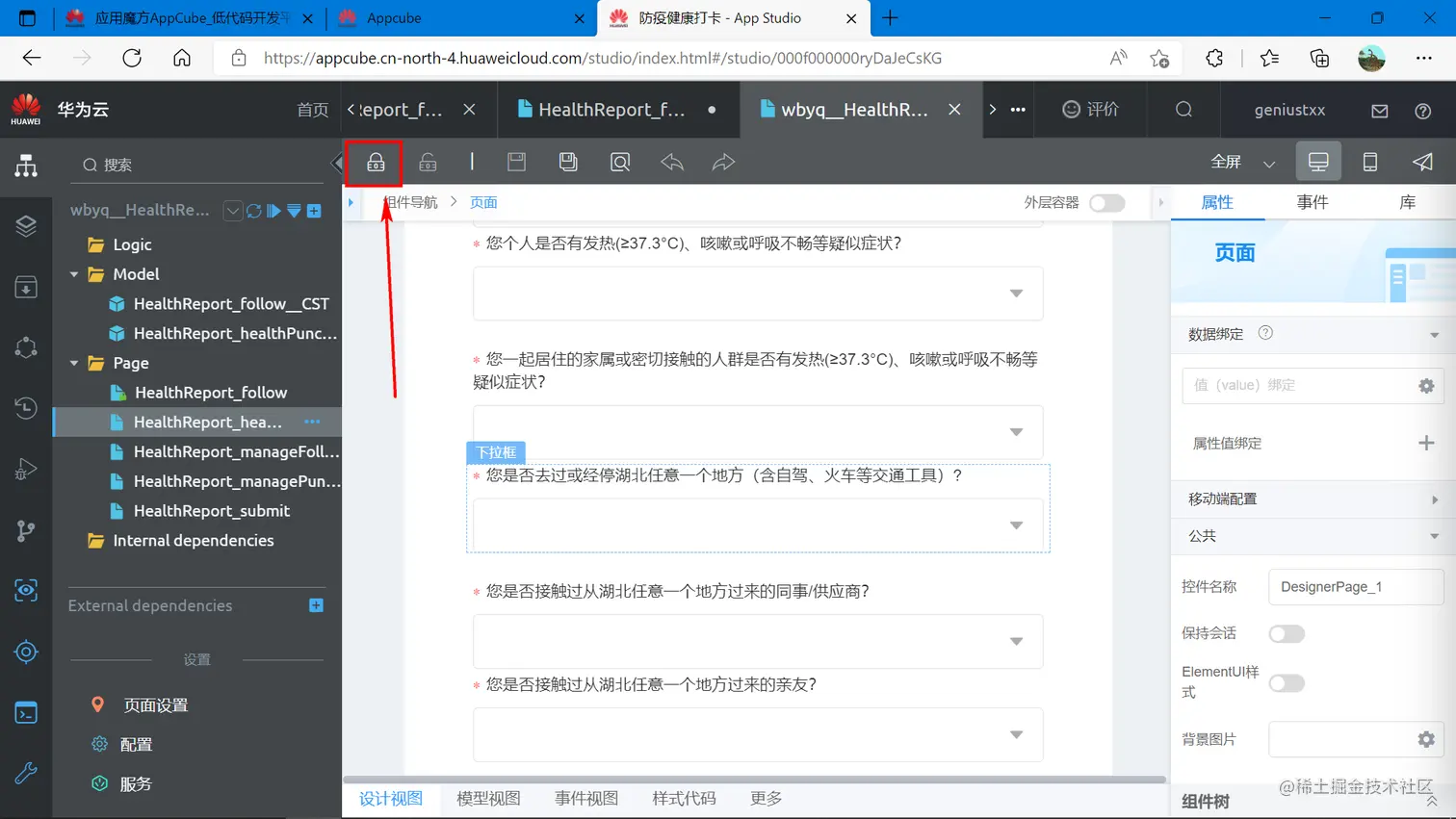The width and height of the screenshot is (1456, 819).
Task: Open 服务 in settings
Action: 136,784
